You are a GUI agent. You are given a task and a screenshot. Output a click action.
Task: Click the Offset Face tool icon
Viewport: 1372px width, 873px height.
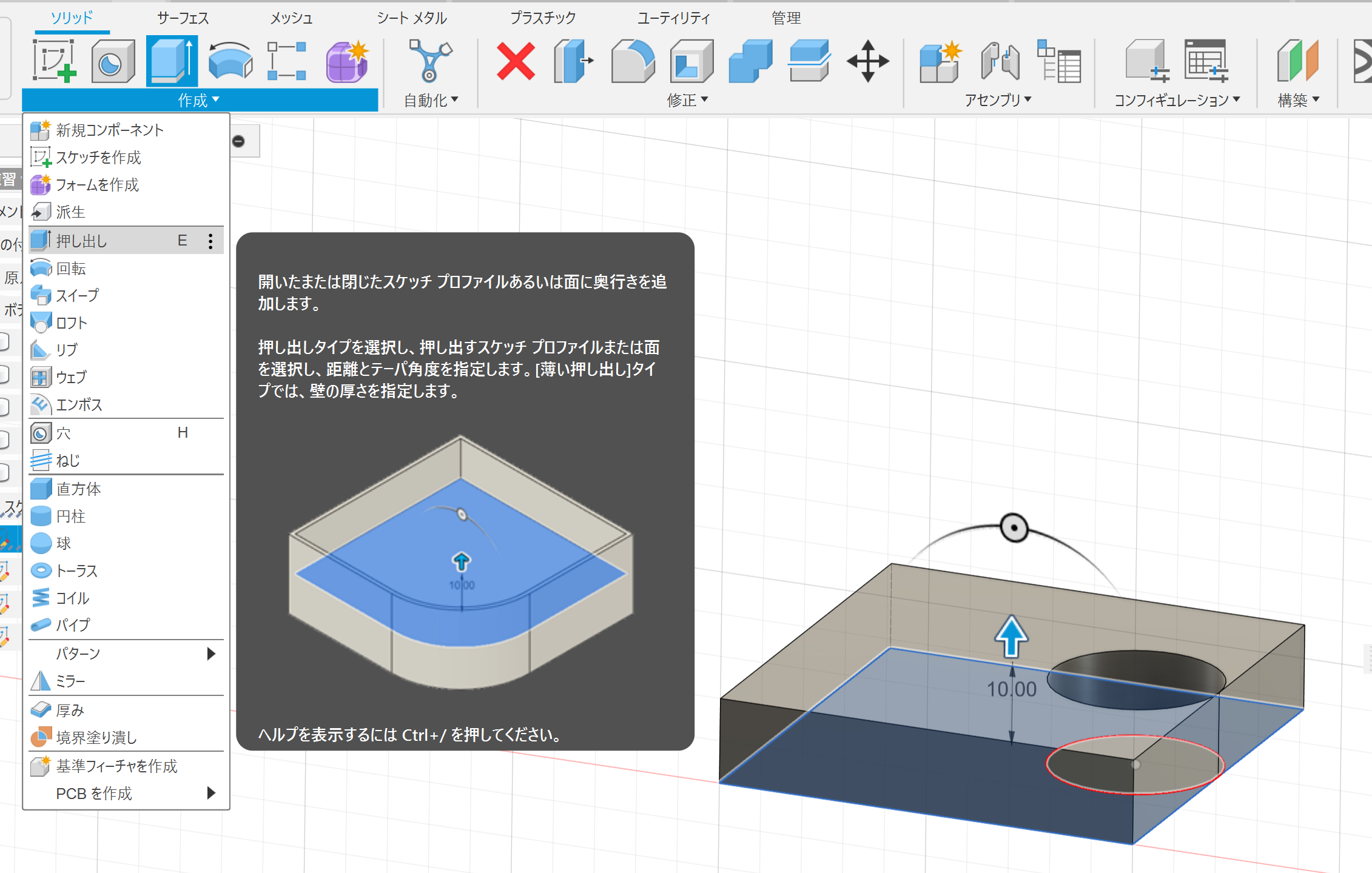809,61
